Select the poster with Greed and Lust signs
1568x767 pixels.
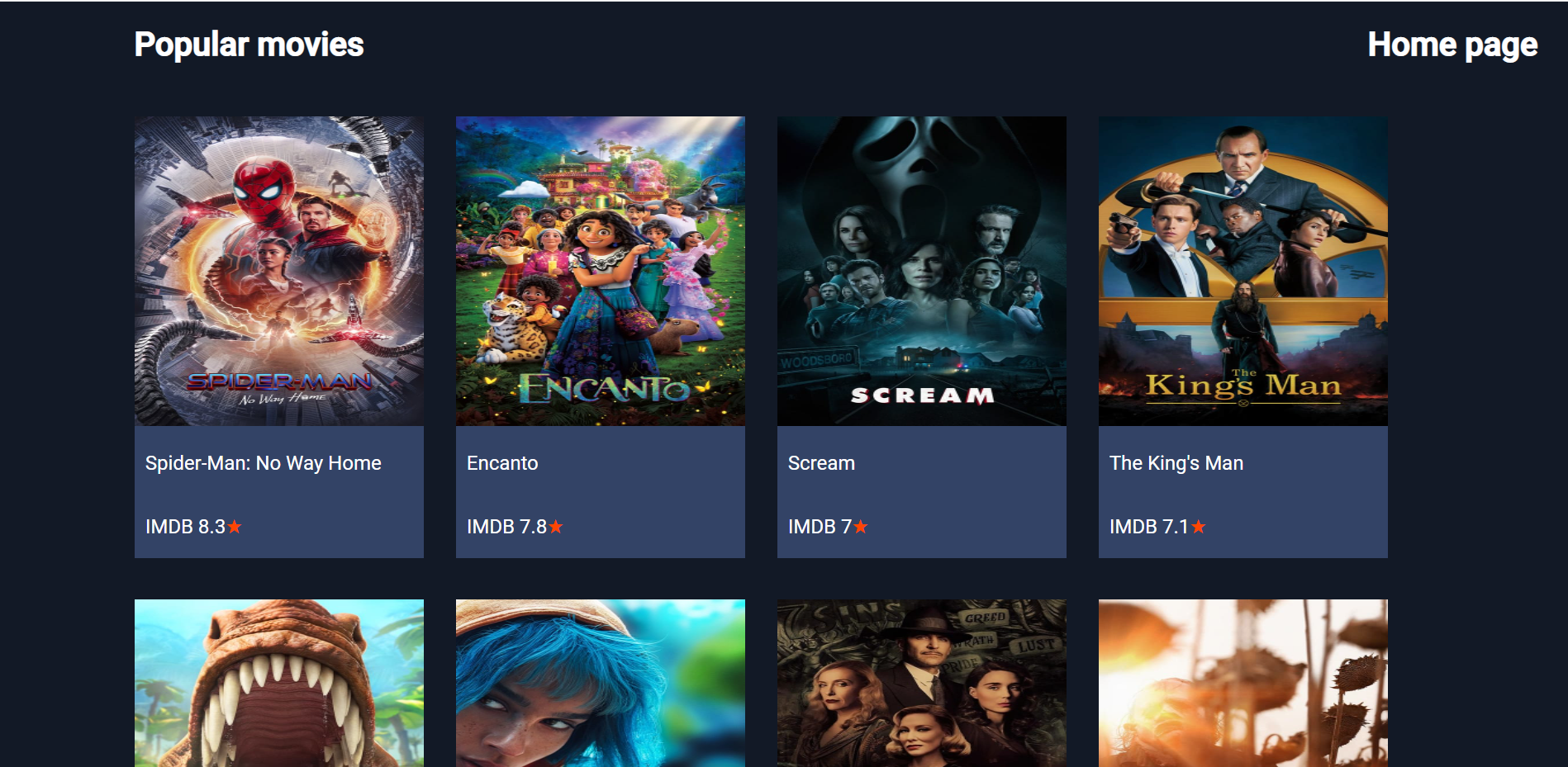tap(922, 683)
